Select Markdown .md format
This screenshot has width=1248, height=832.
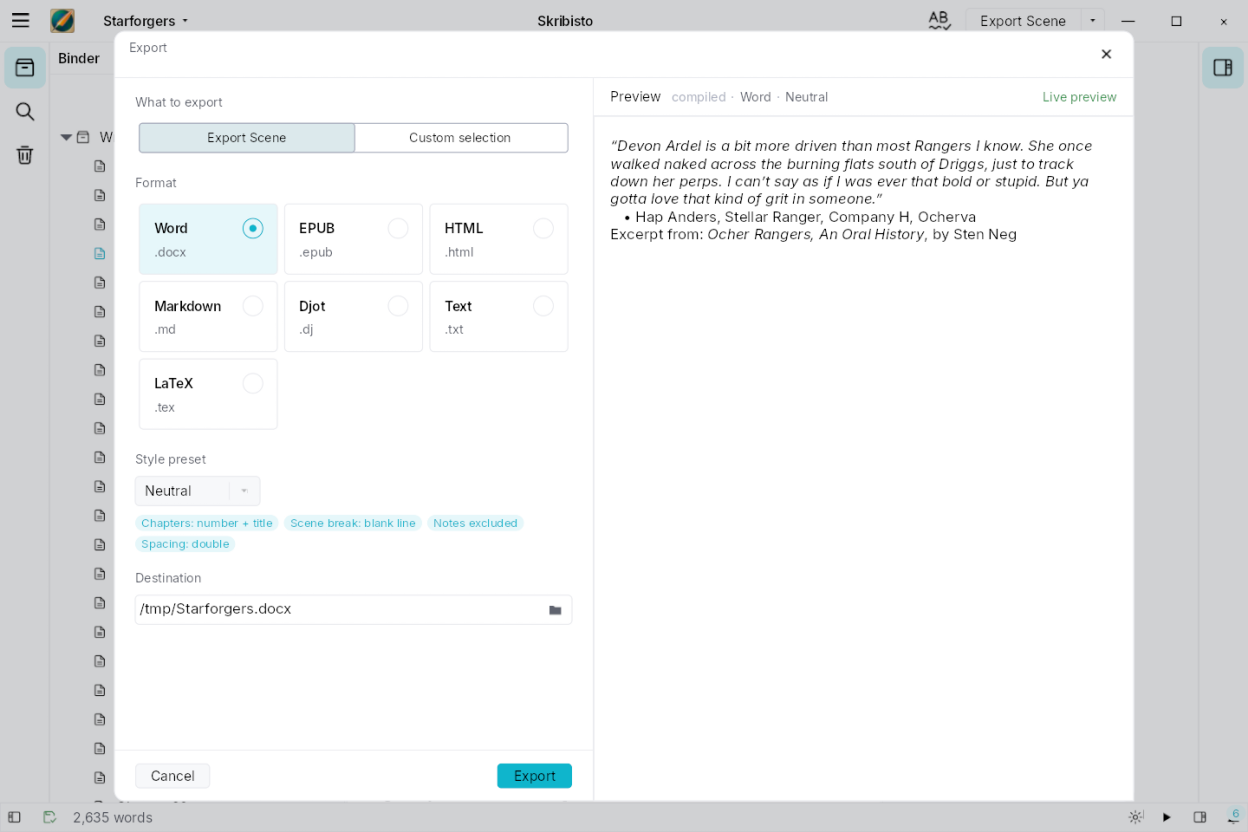pos(208,316)
